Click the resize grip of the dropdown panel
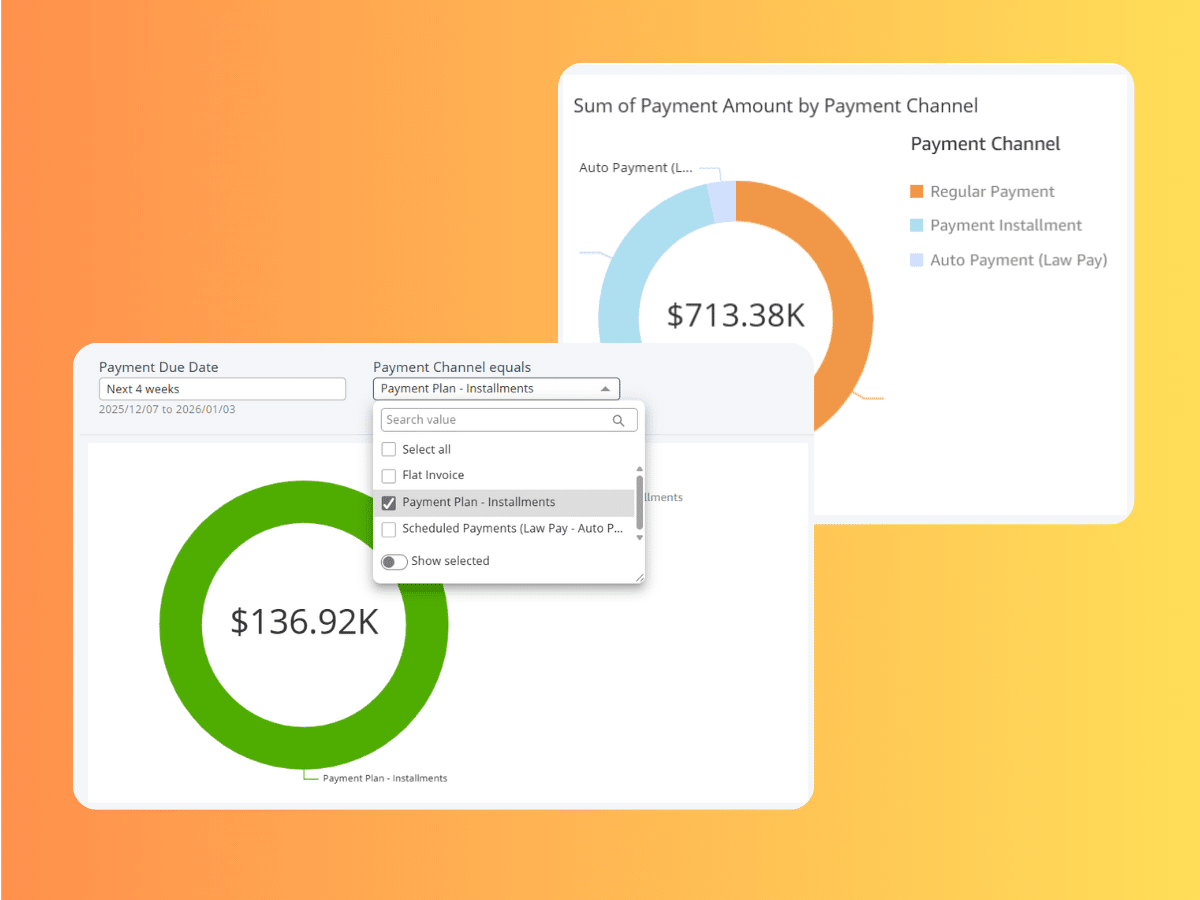 coord(639,577)
